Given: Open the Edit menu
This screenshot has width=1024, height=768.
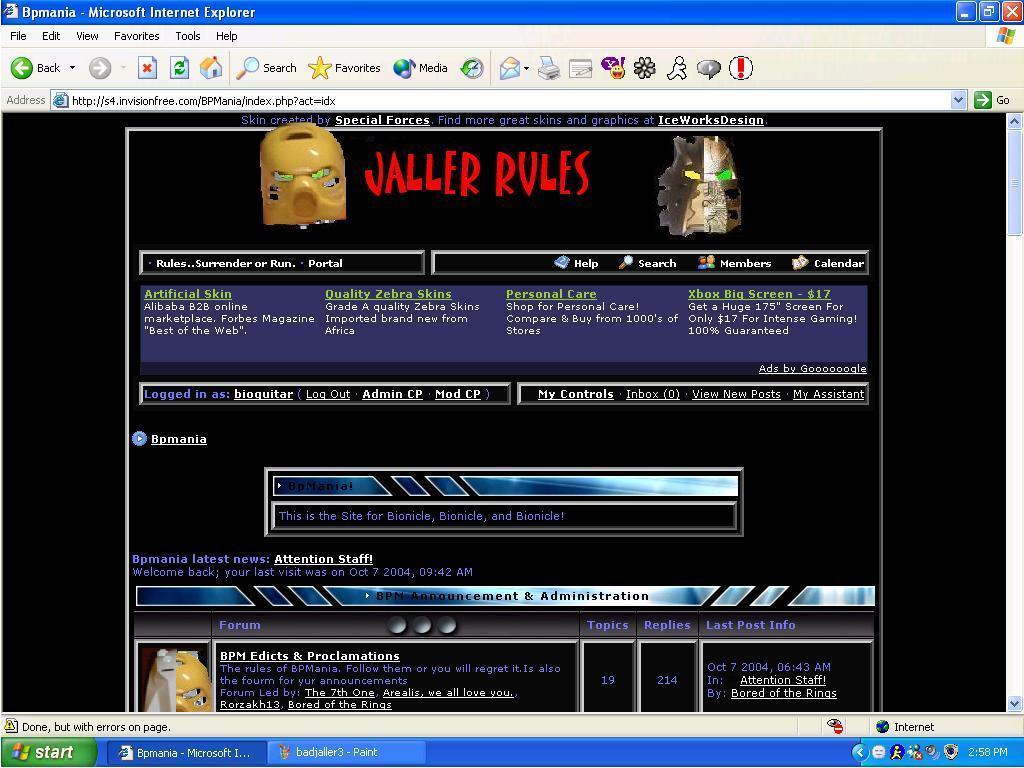Looking at the screenshot, I should 51,36.
